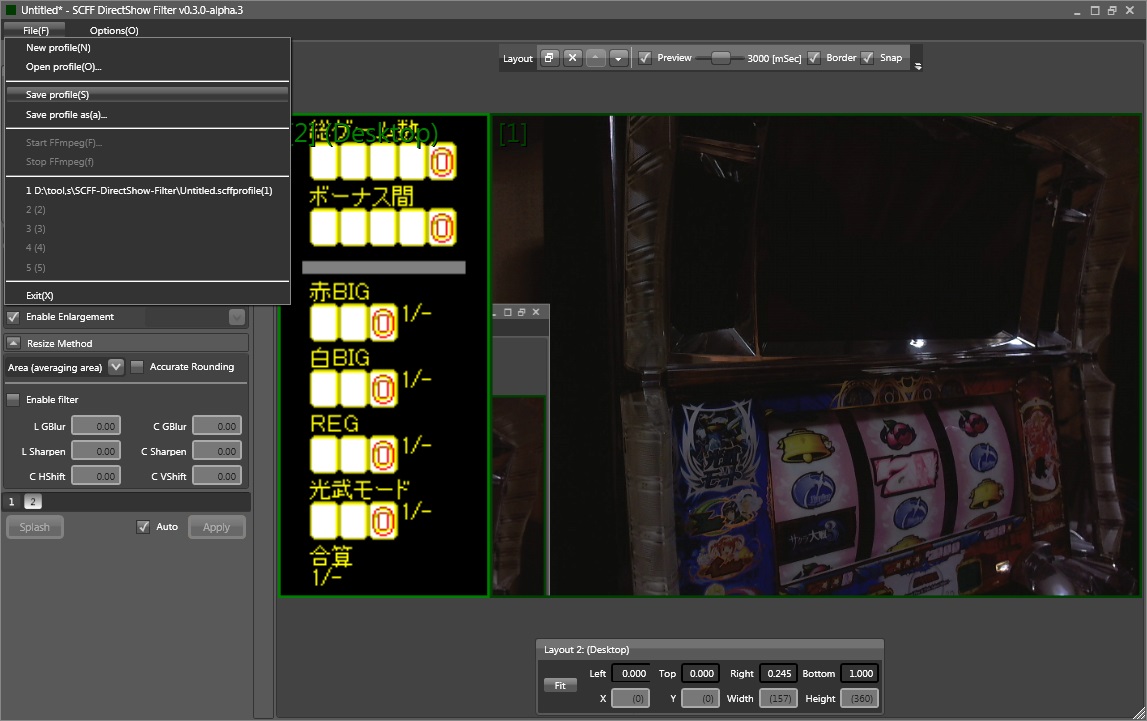
Task: Close the nested preview window inside layout
Action: 536,312
